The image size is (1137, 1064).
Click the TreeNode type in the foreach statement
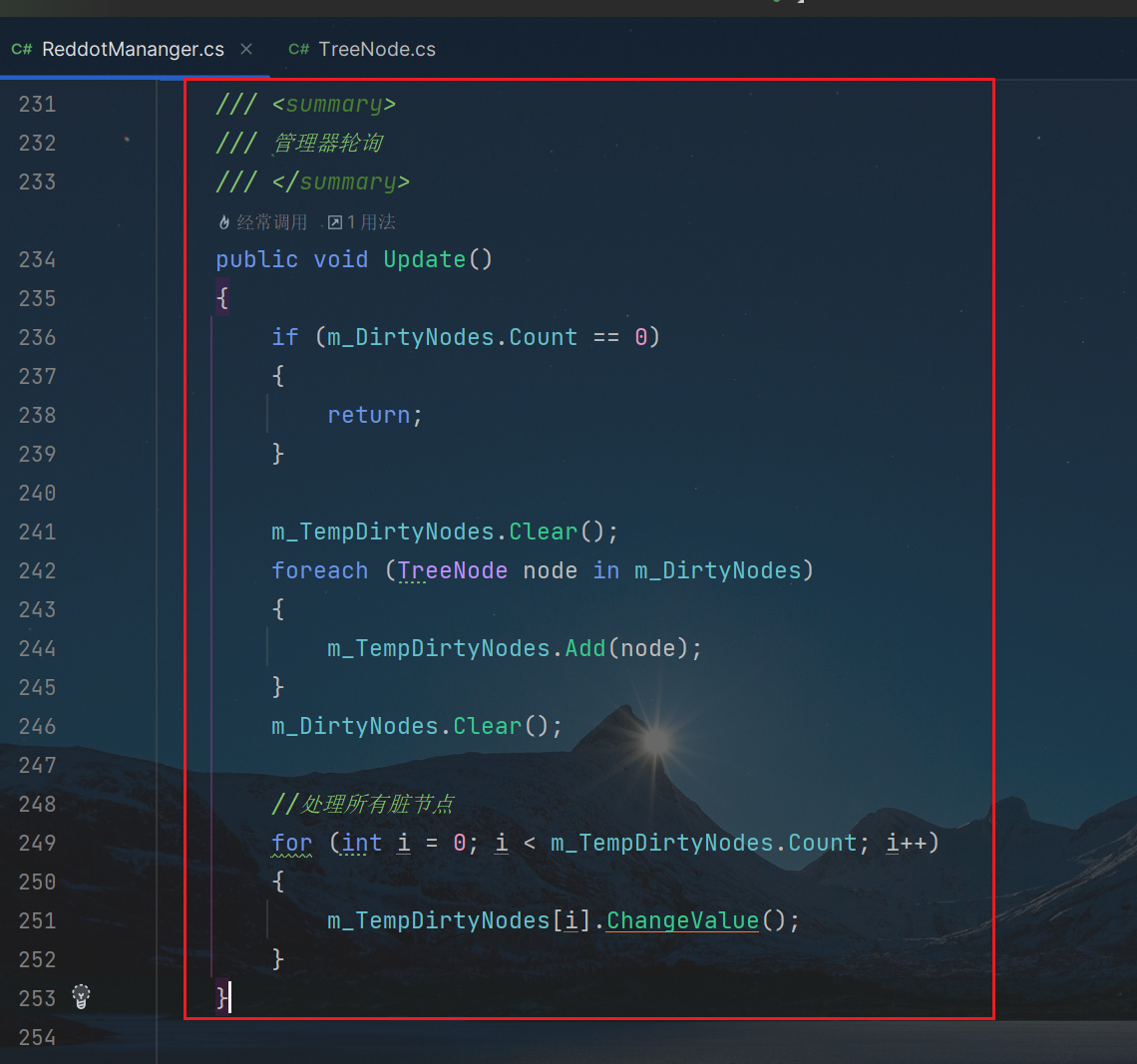pyautogui.click(x=453, y=570)
